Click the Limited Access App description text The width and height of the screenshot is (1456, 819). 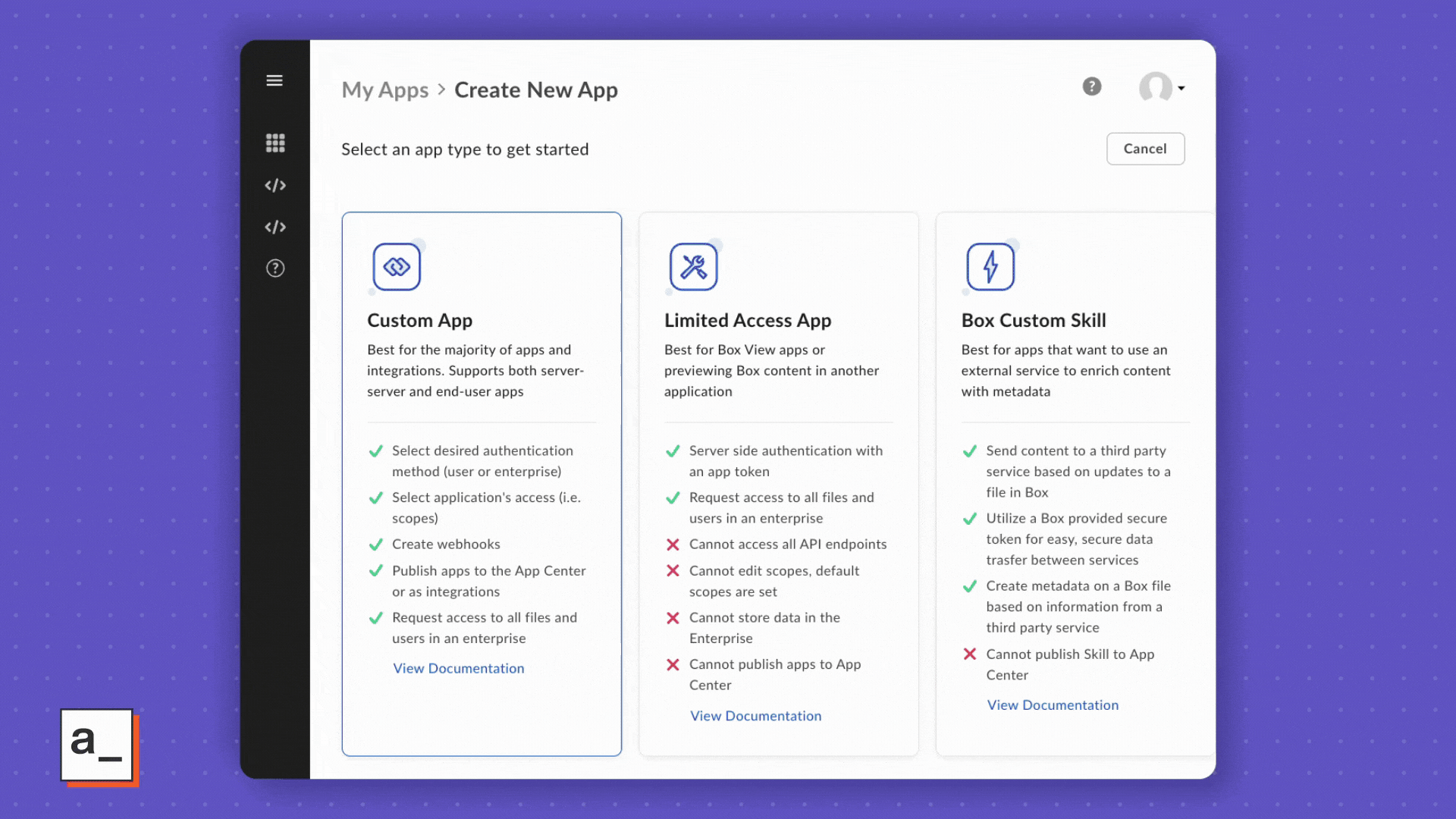pyautogui.click(x=771, y=371)
